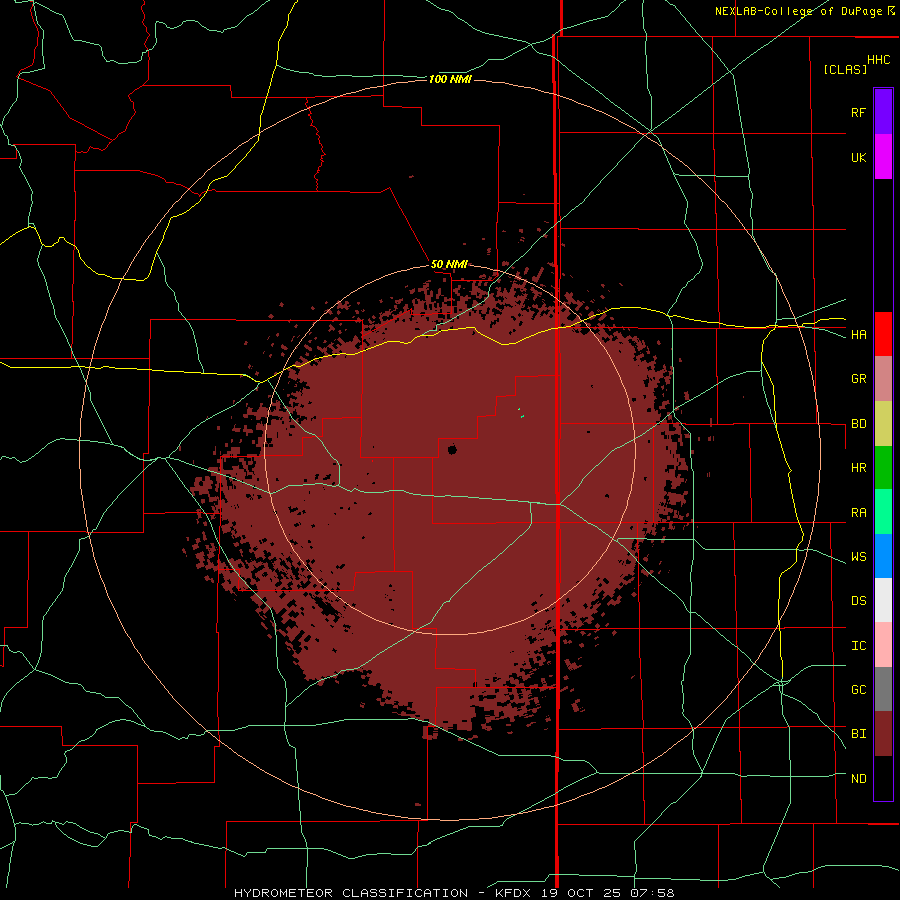Click the '50 NMI' range ring label

tap(449, 264)
